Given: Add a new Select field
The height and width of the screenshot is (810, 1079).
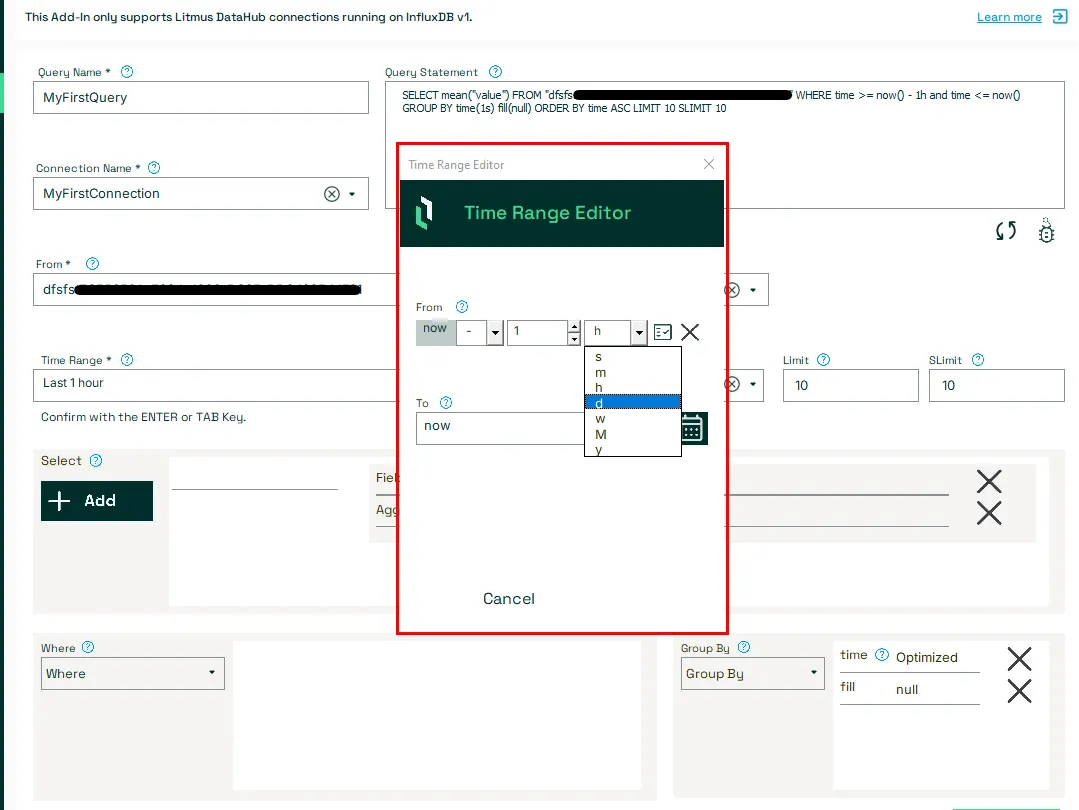Looking at the screenshot, I should tap(97, 501).
